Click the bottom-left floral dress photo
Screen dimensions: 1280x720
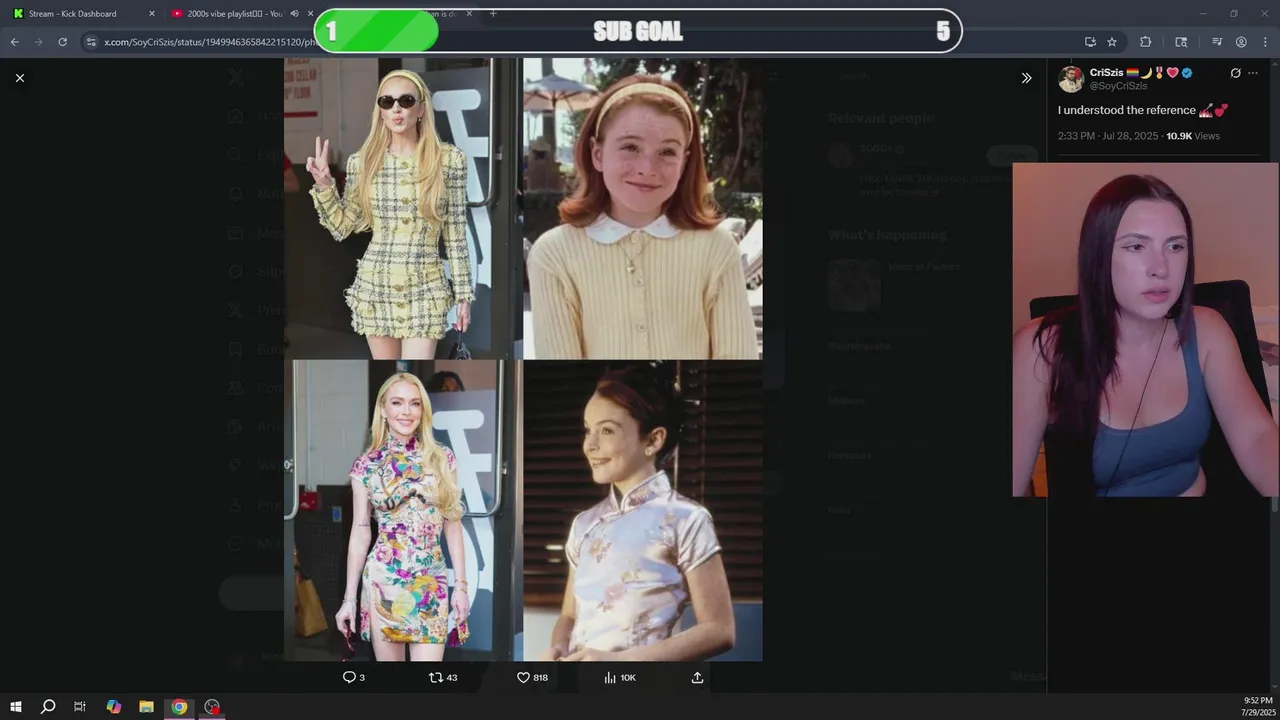tap(402, 511)
